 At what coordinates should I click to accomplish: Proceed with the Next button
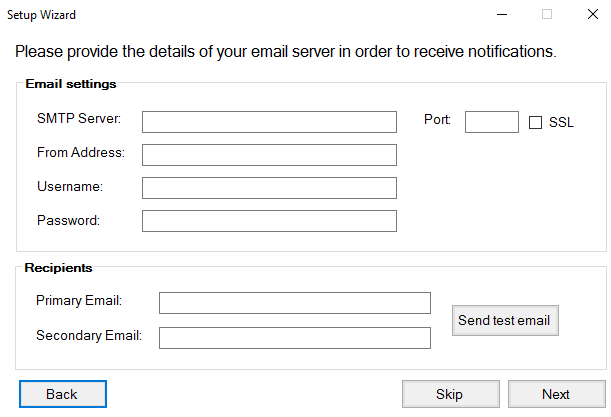pyautogui.click(x=557, y=394)
